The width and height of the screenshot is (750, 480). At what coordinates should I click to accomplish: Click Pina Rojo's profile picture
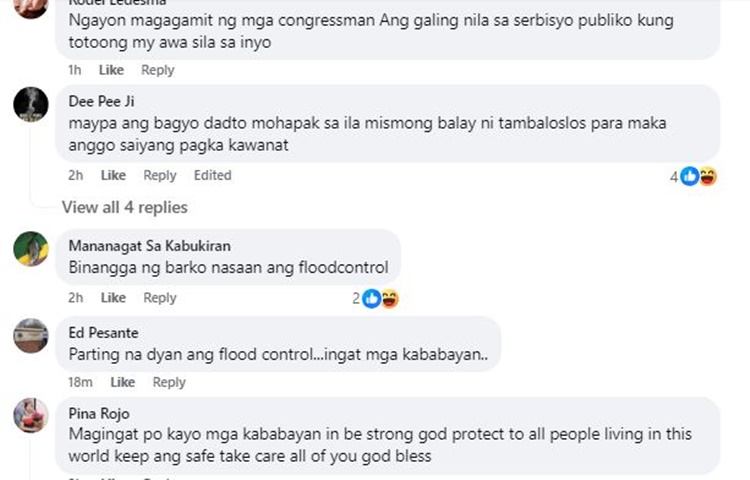[x=31, y=414]
